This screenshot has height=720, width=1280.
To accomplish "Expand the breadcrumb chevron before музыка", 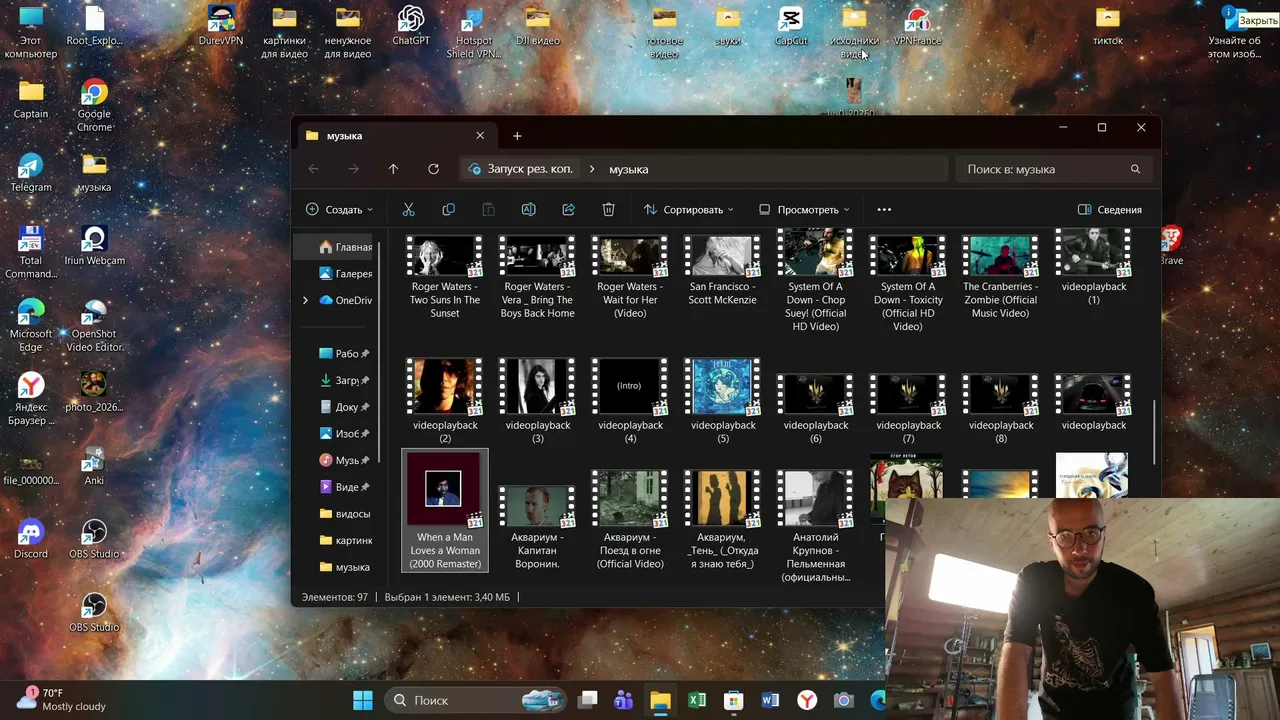I will [592, 169].
